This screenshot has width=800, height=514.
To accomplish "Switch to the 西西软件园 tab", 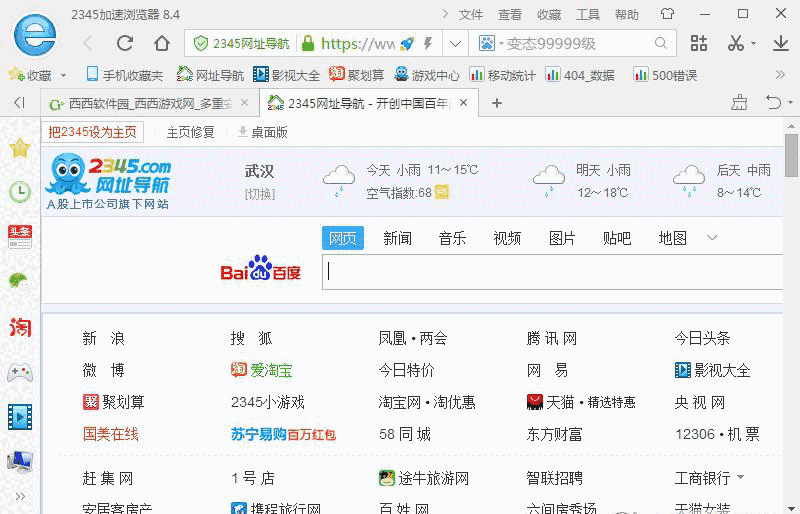I will 148,103.
